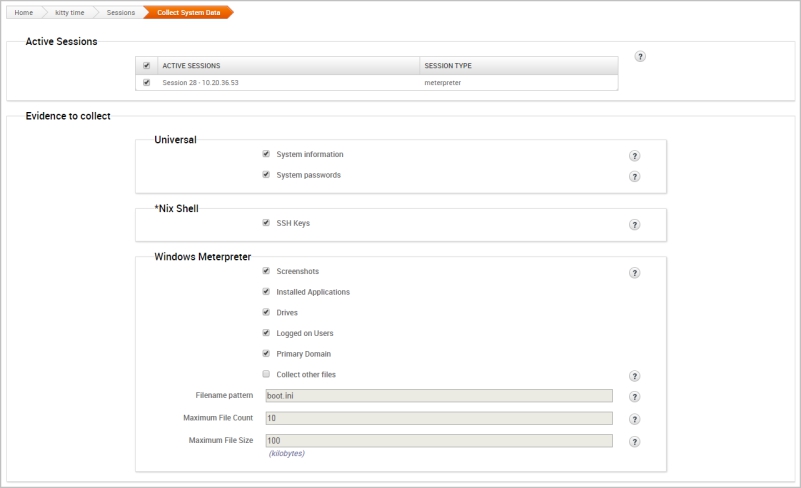801x488 pixels.
Task: Deselect Session 28 checkbox in table
Action: 147,82
